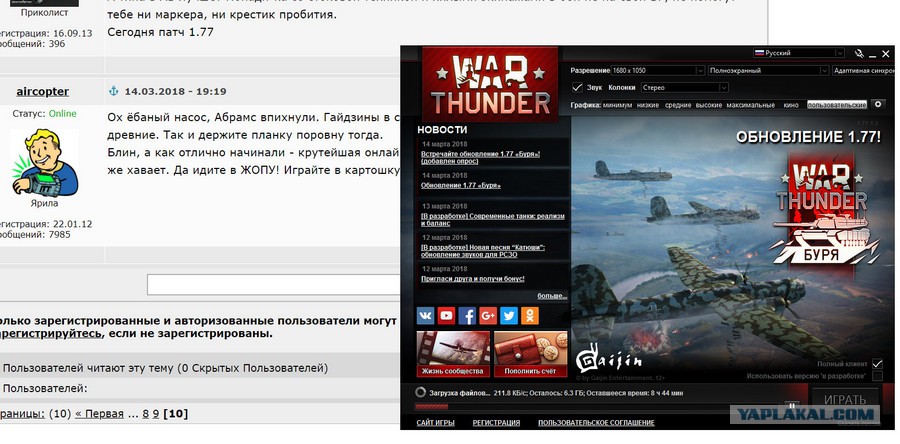
Task: Select кино graphics preset
Action: click(790, 106)
